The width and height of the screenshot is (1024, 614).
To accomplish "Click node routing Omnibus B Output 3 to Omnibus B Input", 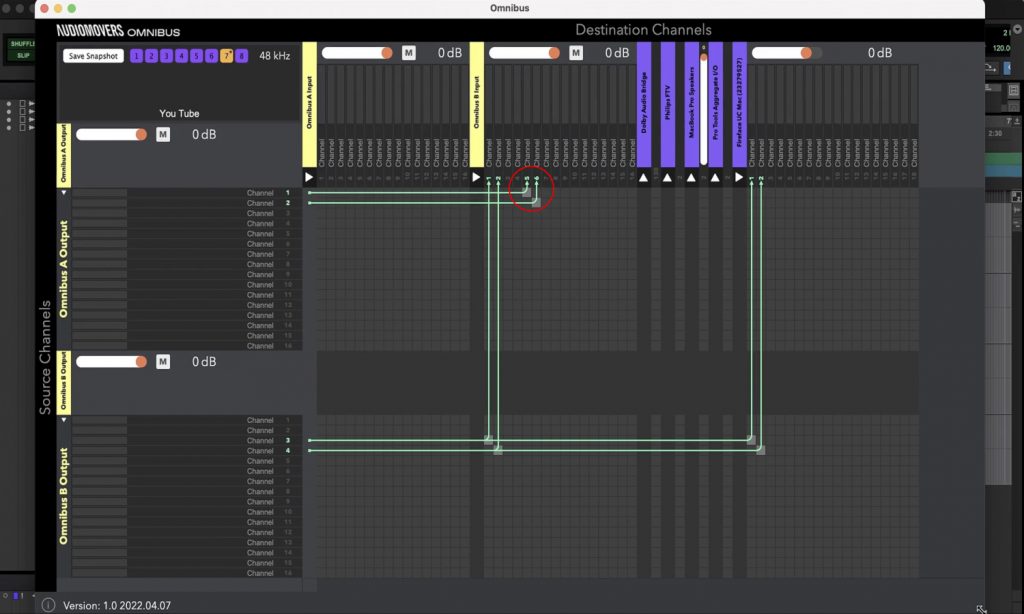I will tap(488, 440).
